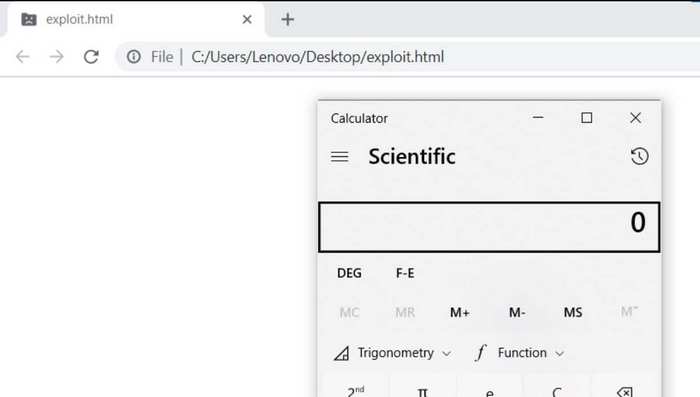700x397 pixels.
Task: Open the calculator hamburger navigation menu
Action: click(x=339, y=157)
